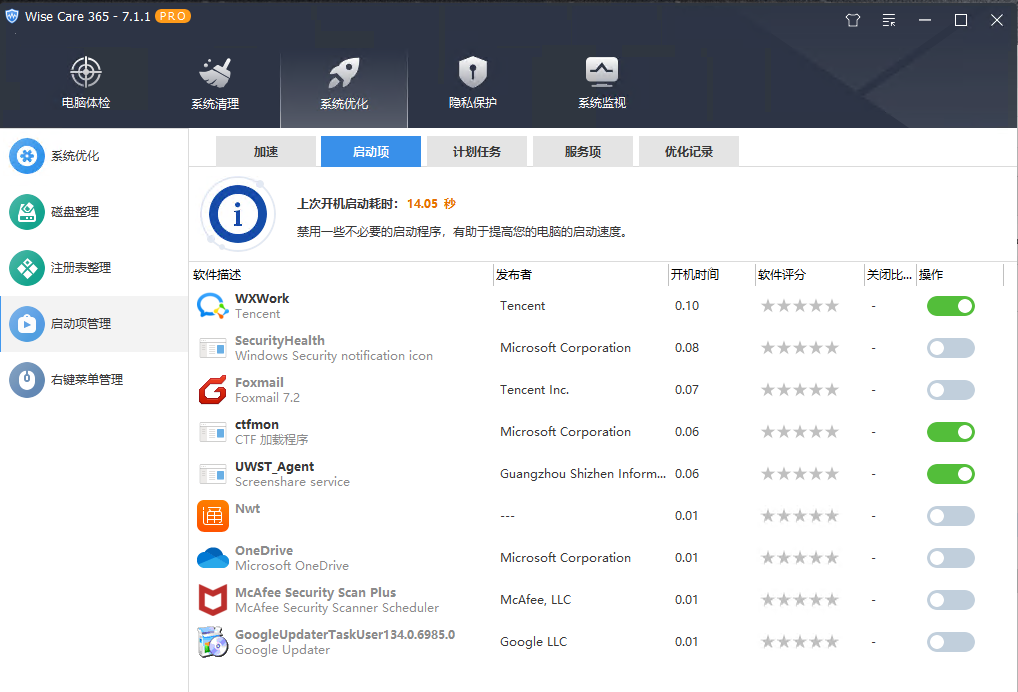
Task: Enable McAfee Security Scan Plus toggle
Action: (950, 599)
